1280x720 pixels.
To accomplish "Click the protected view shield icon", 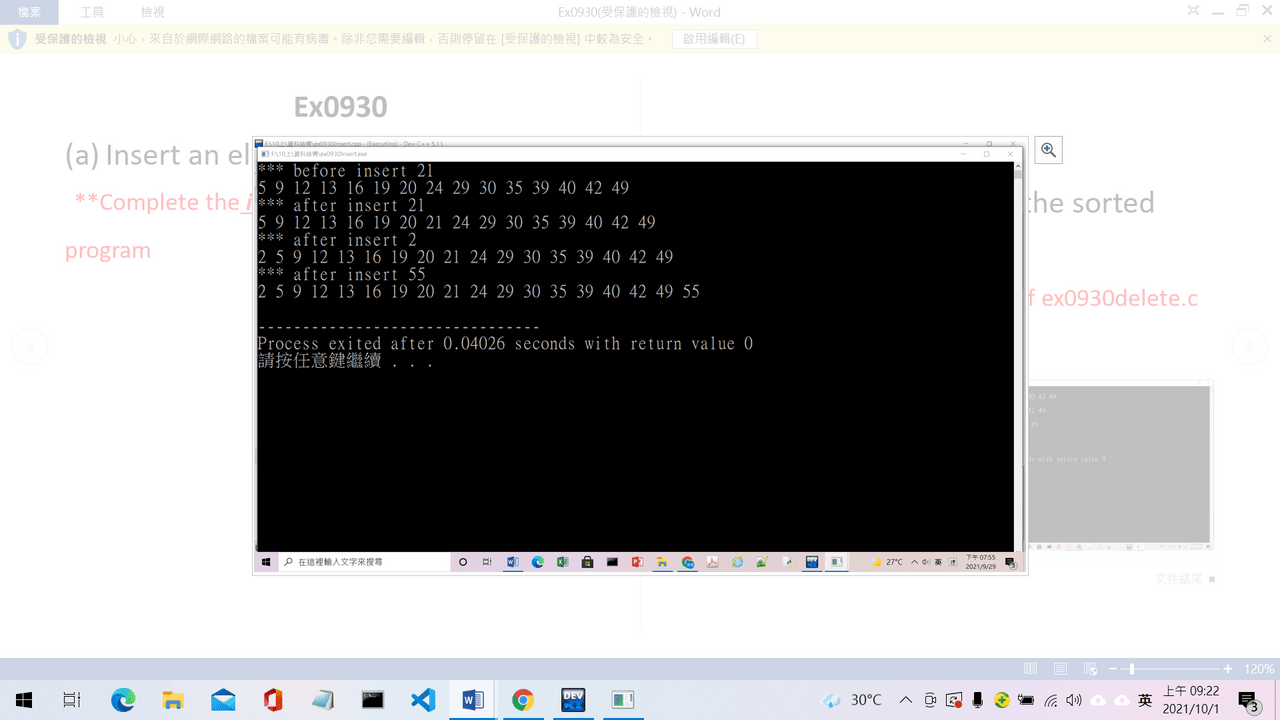I will tap(17, 39).
